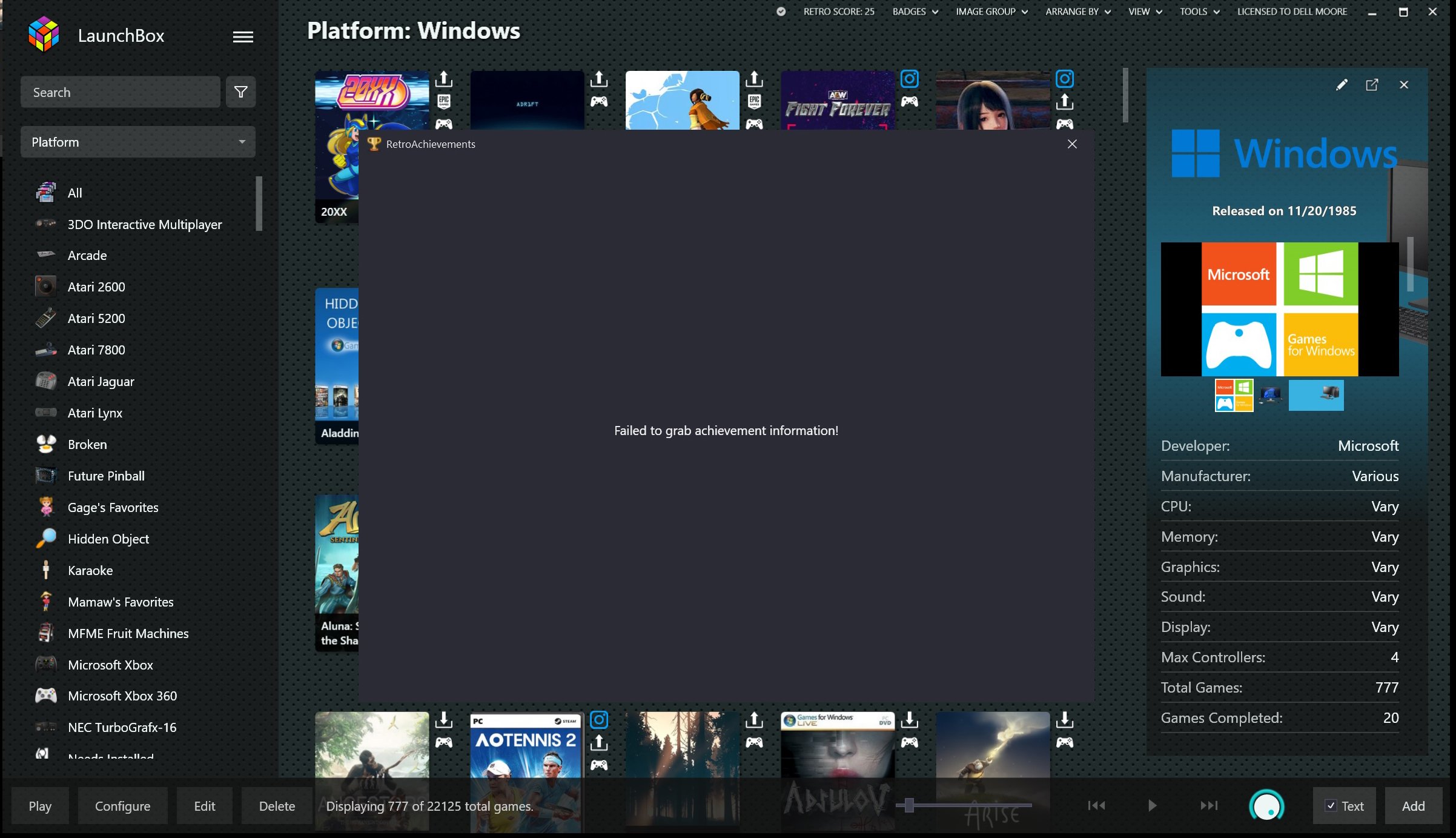
Task: Click the sidebar platform list scrollbar
Action: point(259,204)
